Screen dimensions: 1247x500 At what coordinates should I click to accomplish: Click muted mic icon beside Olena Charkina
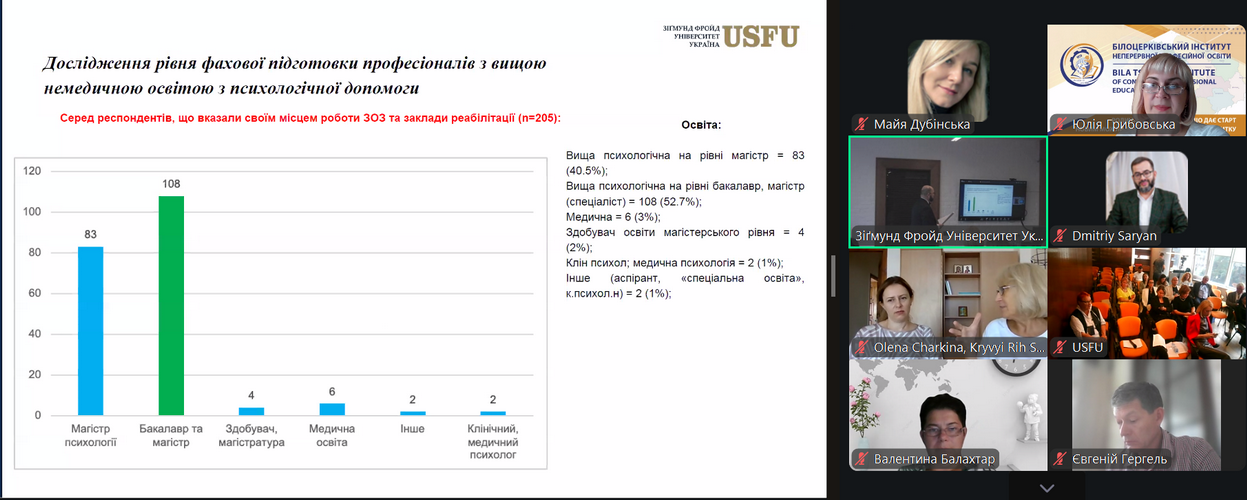point(861,348)
